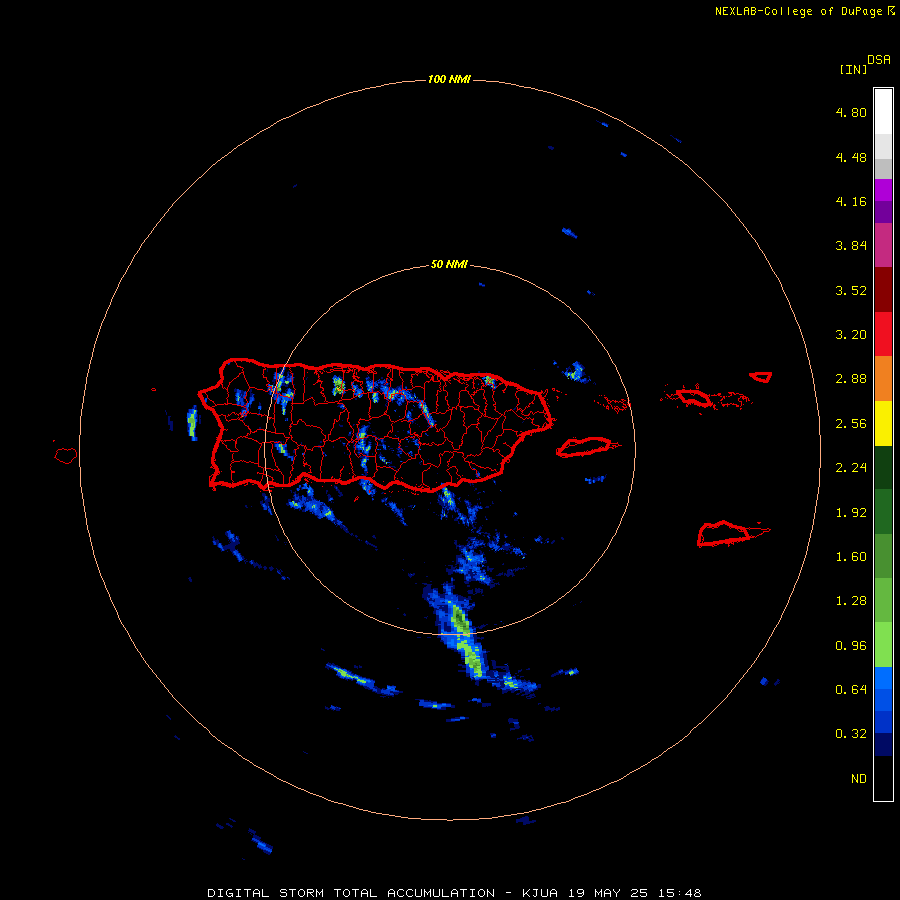900x900 pixels.
Task: Click the Vieques island outline east of Puerto Rico
Action: click(584, 447)
